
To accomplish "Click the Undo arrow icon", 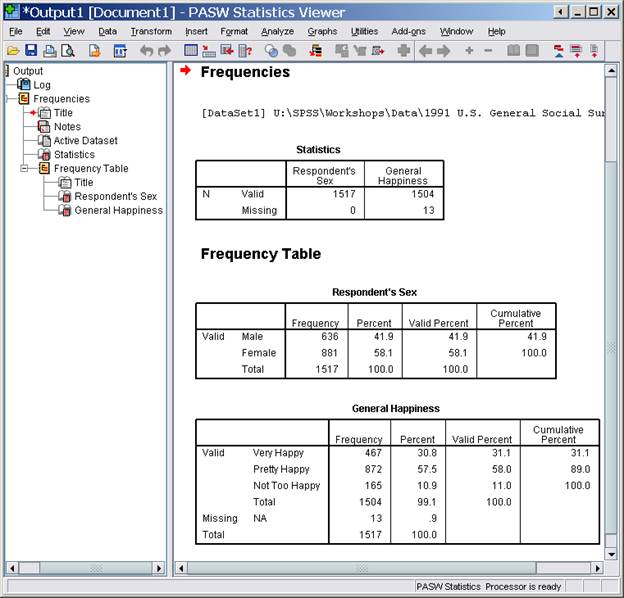I will click(146, 50).
